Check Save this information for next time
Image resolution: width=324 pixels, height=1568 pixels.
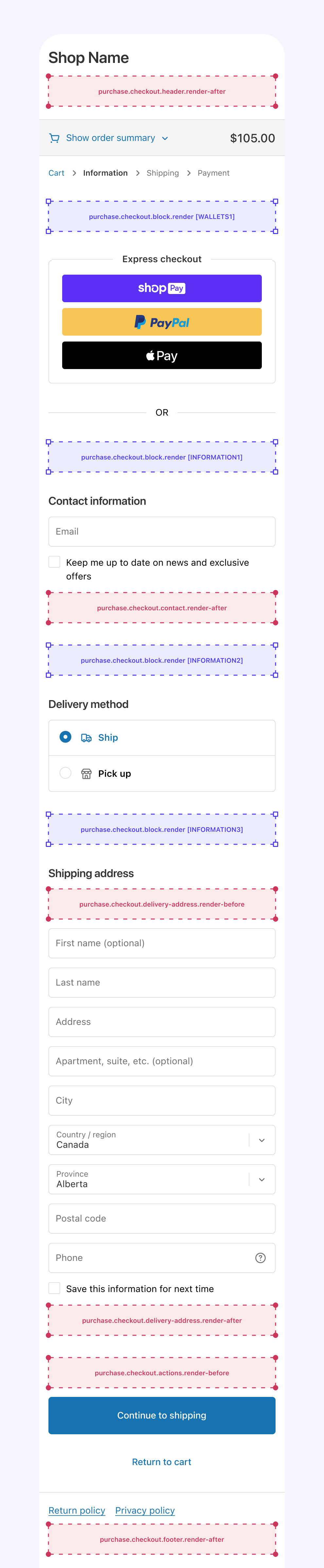(x=55, y=1288)
